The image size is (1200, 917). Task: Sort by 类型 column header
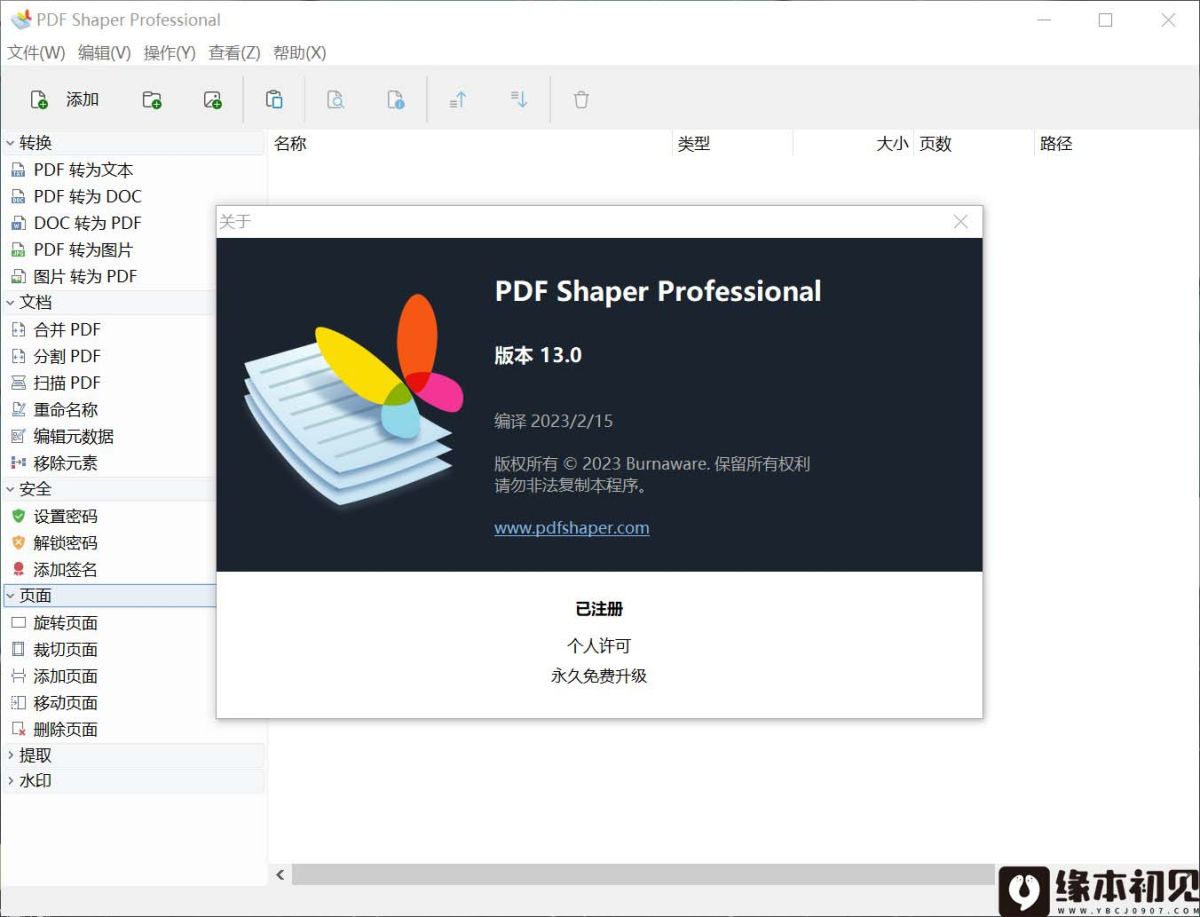pos(733,144)
